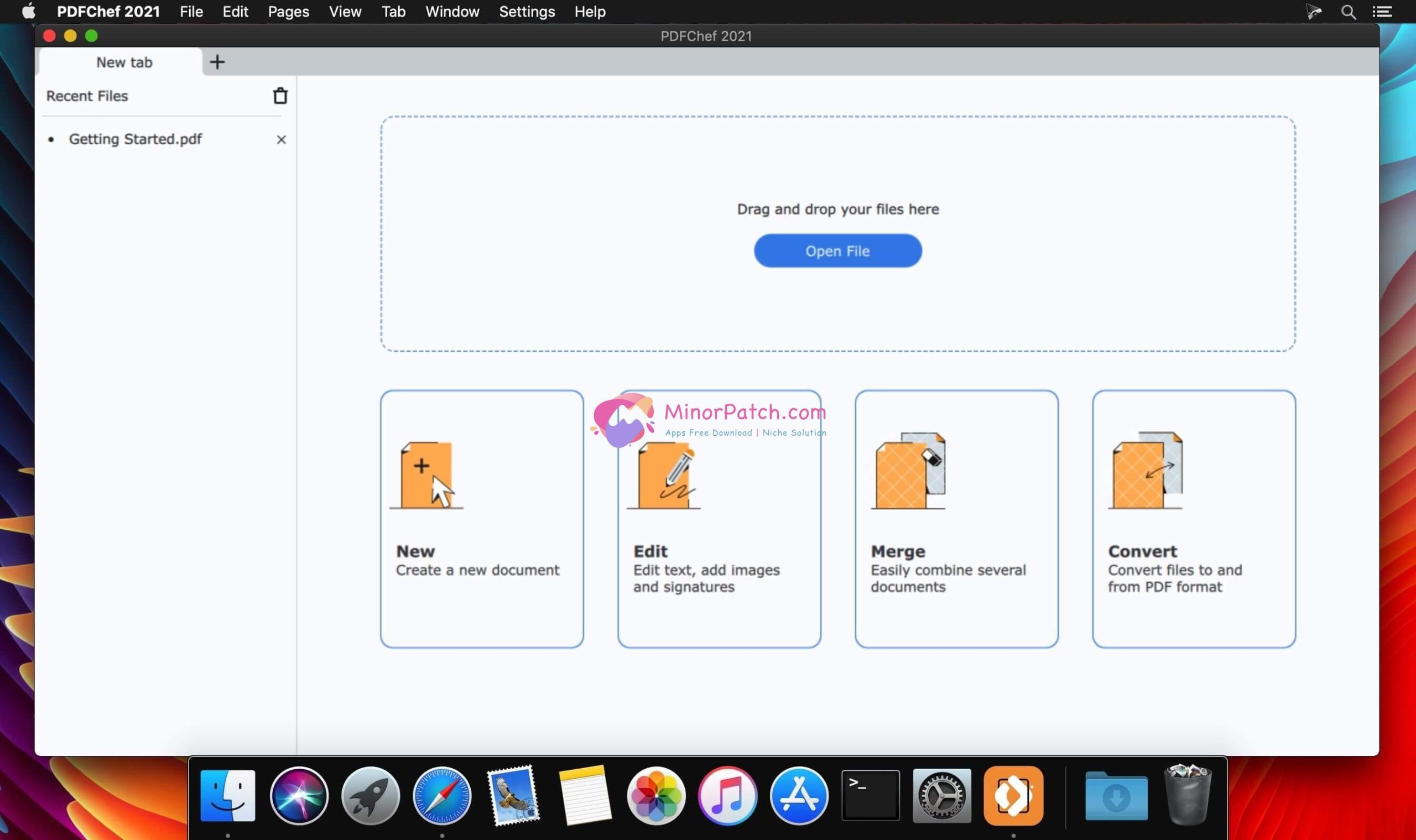The height and width of the screenshot is (840, 1416).
Task: Open a new tab with the plus button
Action: click(217, 61)
